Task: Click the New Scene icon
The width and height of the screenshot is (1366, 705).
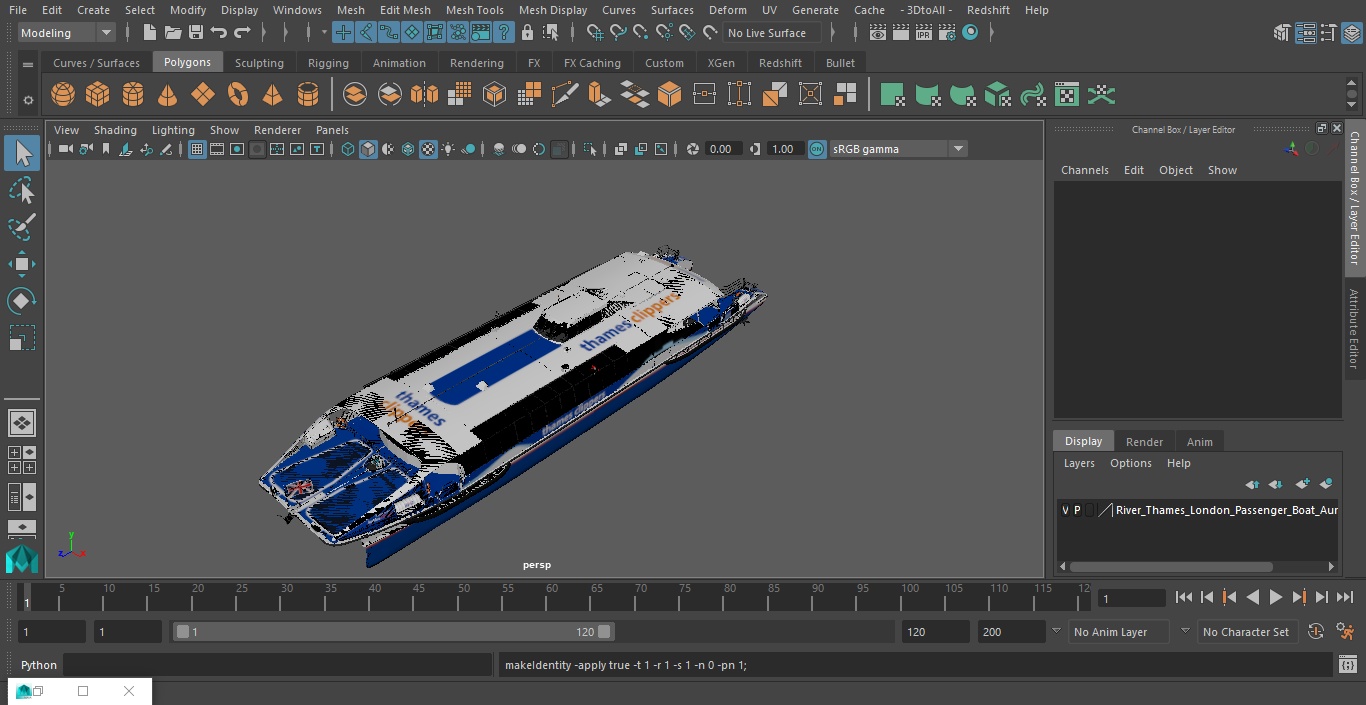Action: (x=149, y=33)
